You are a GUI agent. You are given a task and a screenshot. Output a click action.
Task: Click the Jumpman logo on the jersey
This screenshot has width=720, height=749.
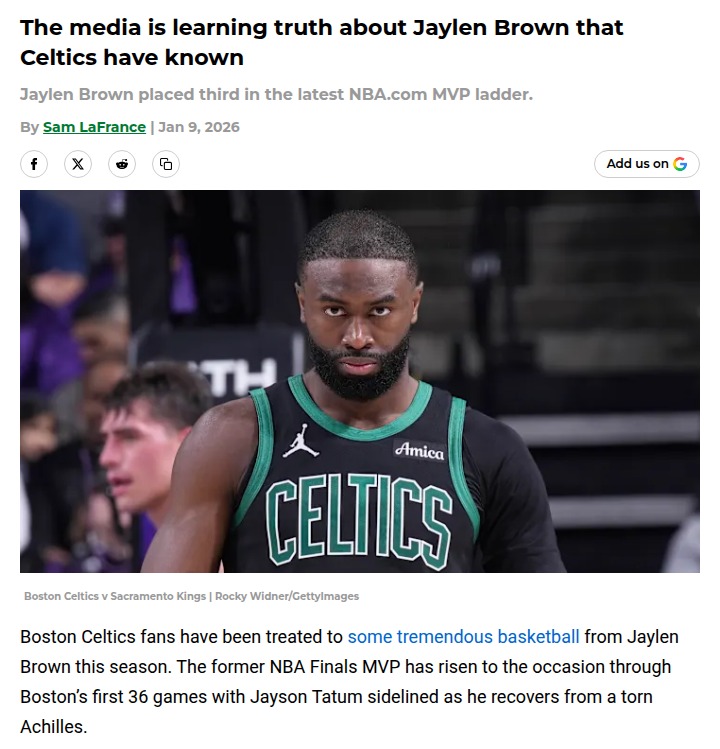(301, 441)
